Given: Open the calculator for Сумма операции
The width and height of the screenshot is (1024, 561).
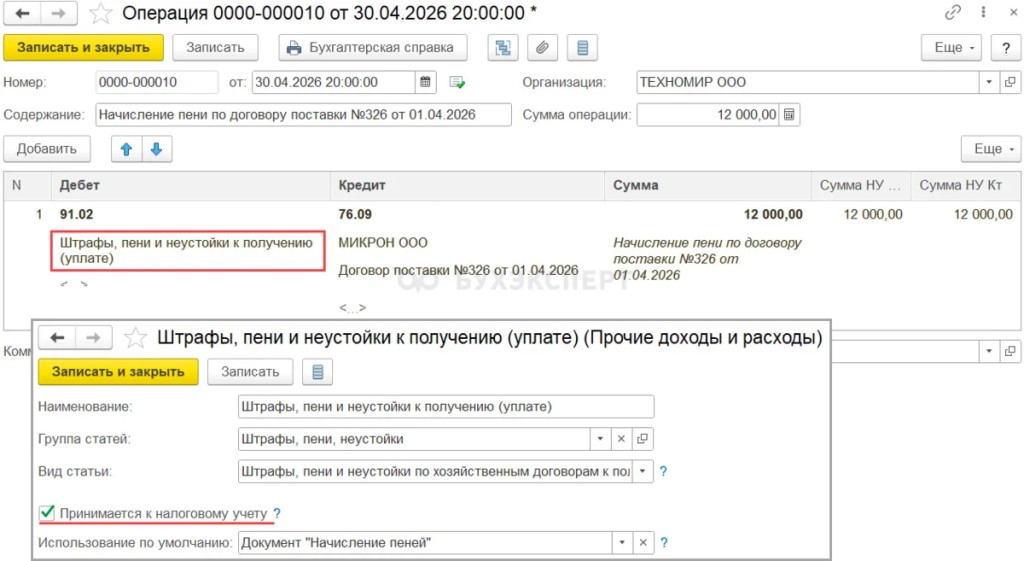Looking at the screenshot, I should pos(789,115).
